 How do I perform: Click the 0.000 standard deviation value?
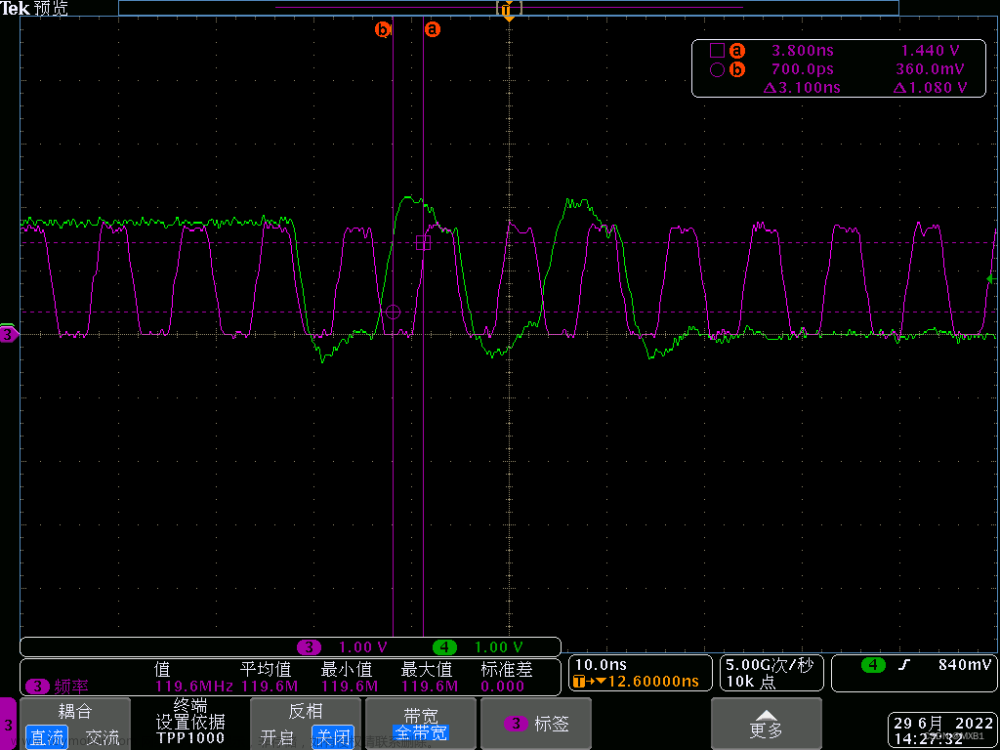tap(502, 687)
